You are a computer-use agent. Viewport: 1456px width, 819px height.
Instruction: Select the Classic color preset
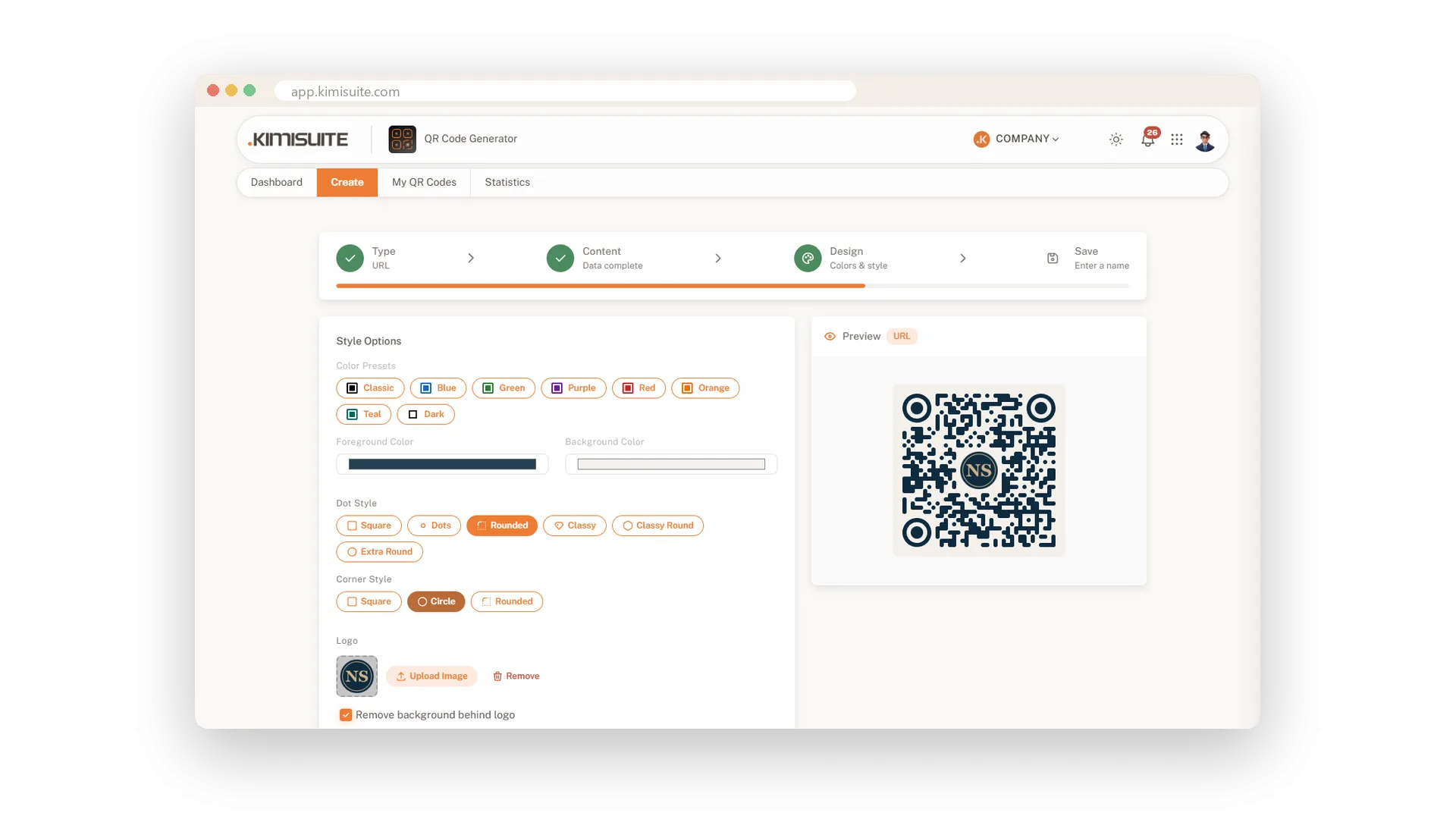[370, 388]
